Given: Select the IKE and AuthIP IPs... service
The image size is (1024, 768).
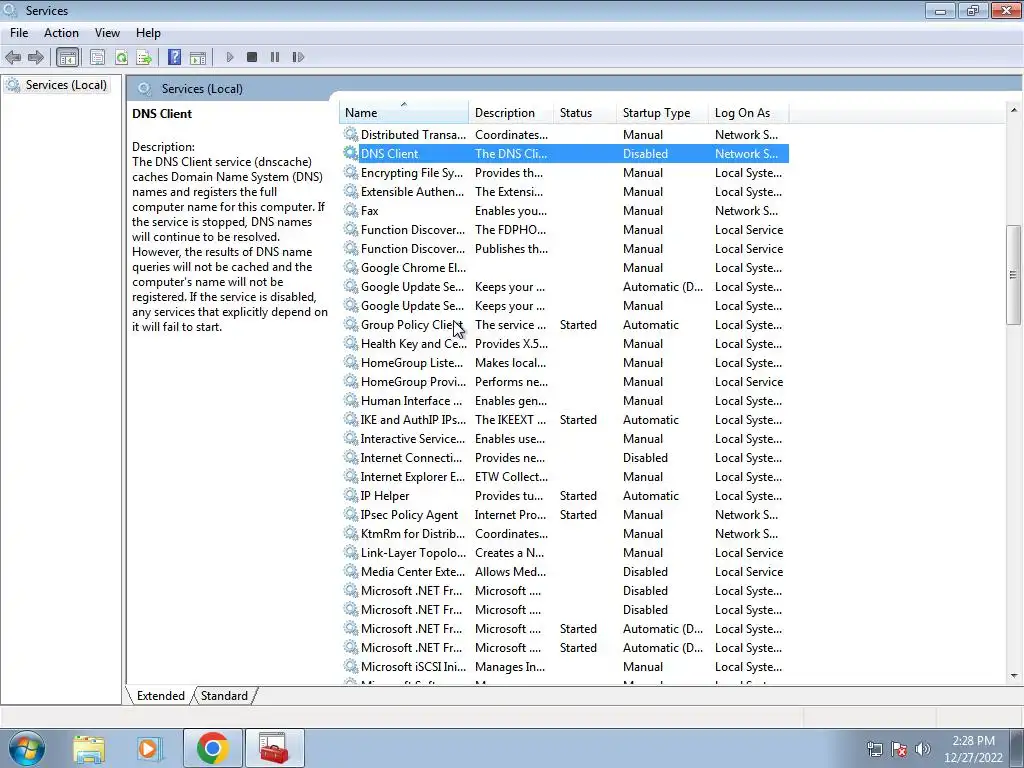Looking at the screenshot, I should (x=565, y=420).
